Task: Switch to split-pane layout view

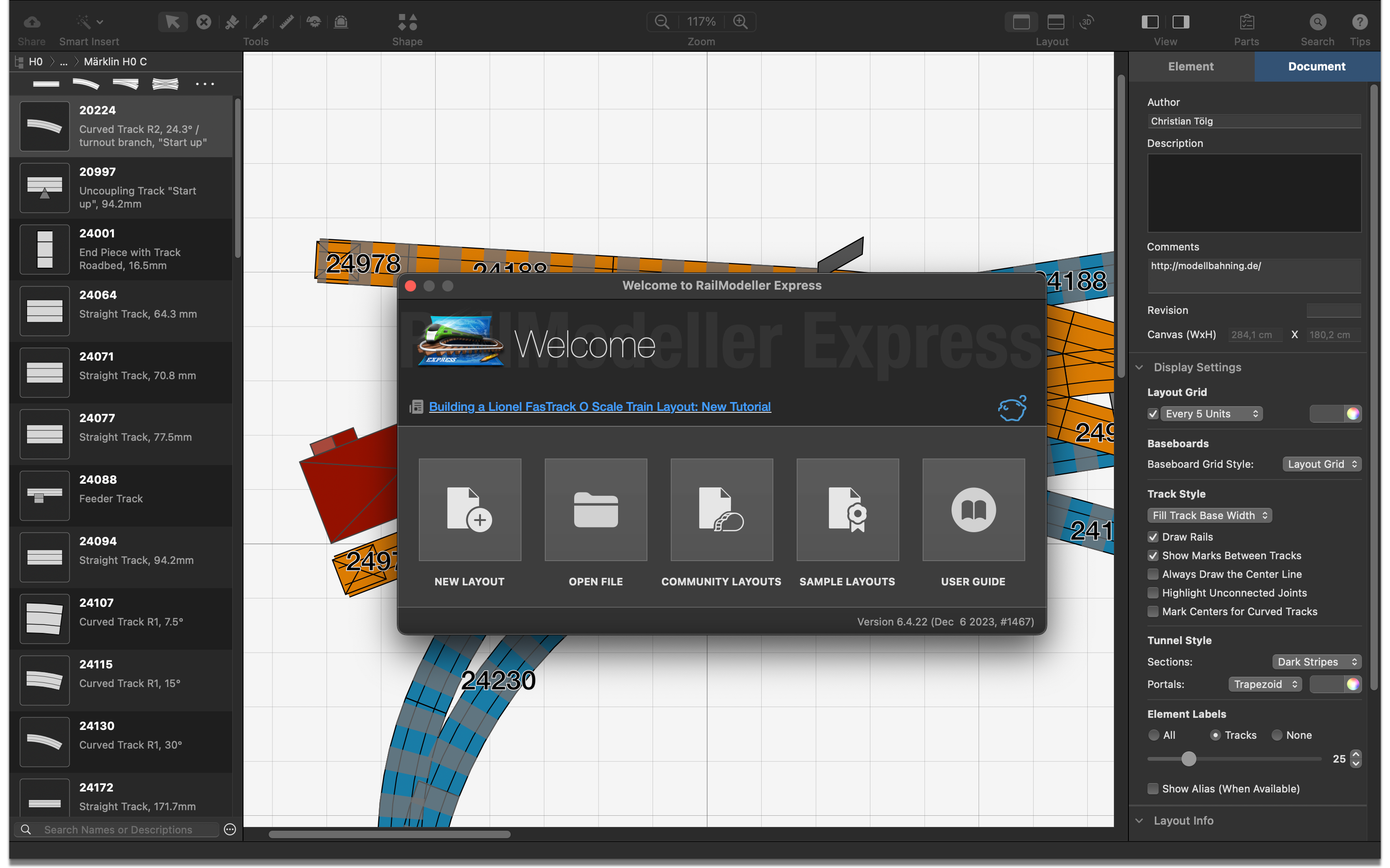Action: point(1055,22)
